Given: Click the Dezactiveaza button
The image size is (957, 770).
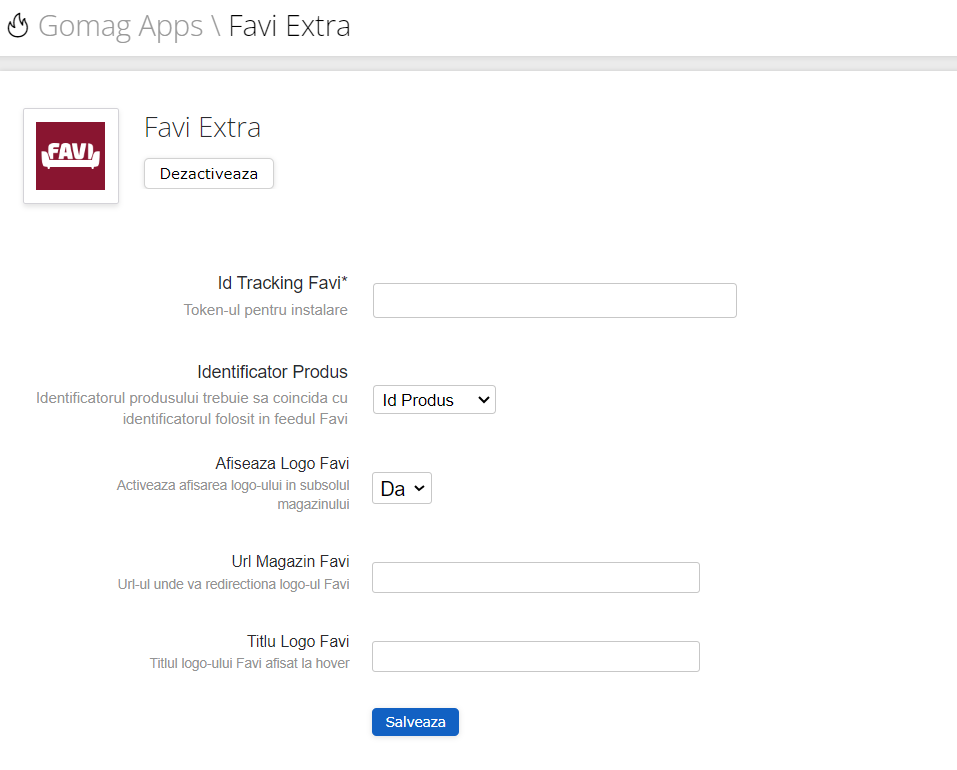Looking at the screenshot, I should 208,173.
